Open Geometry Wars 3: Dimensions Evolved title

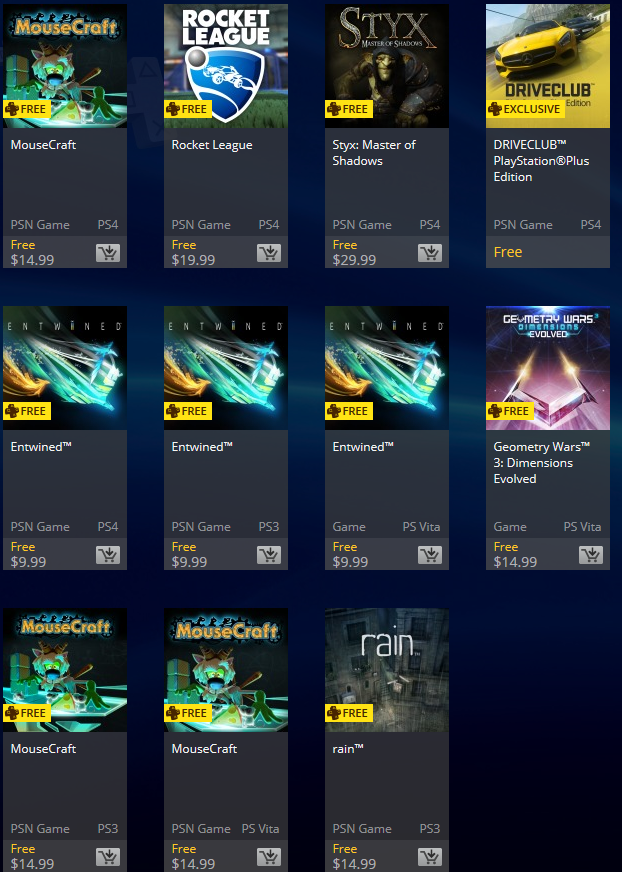[542, 463]
